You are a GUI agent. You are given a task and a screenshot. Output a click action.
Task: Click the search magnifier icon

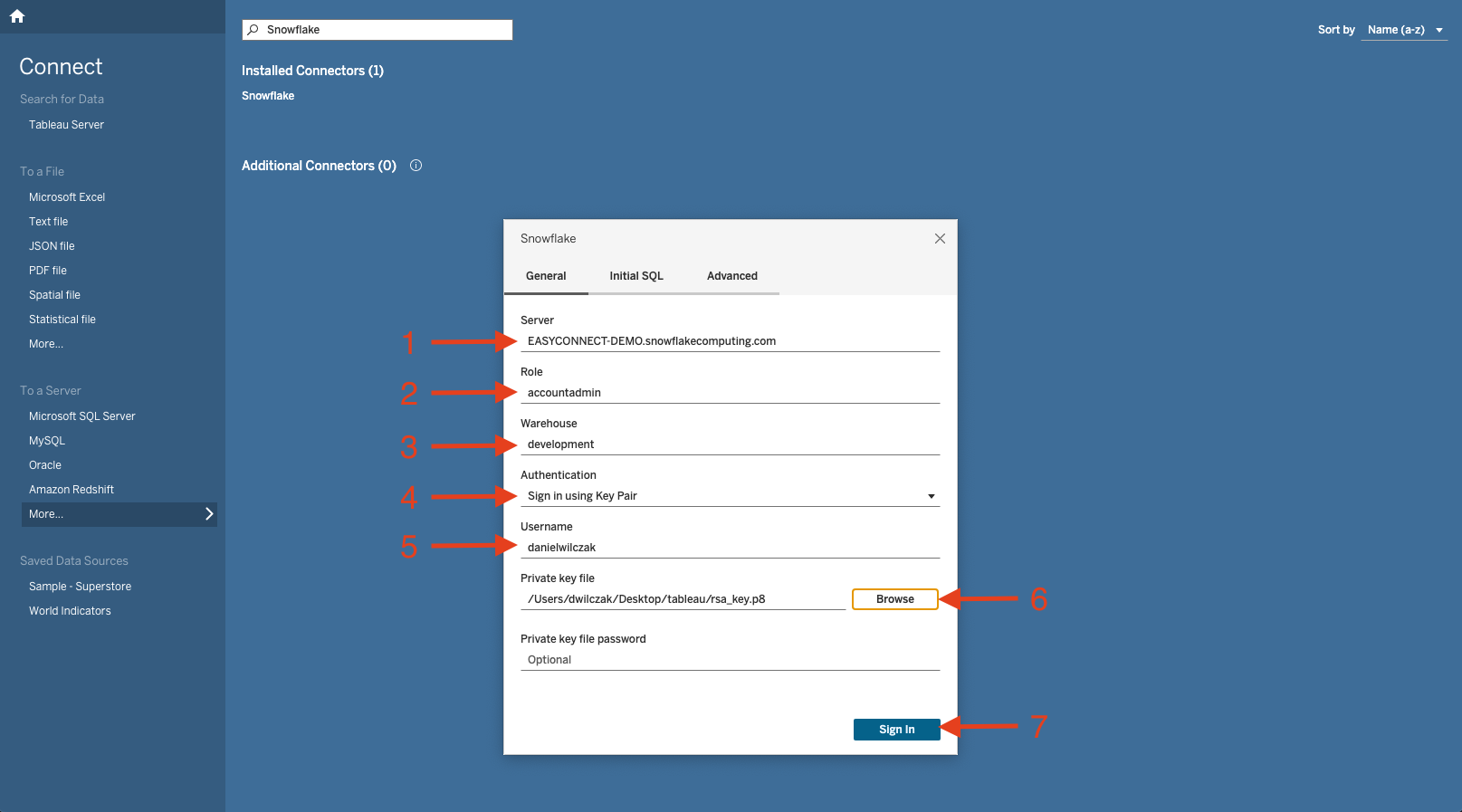(x=253, y=30)
